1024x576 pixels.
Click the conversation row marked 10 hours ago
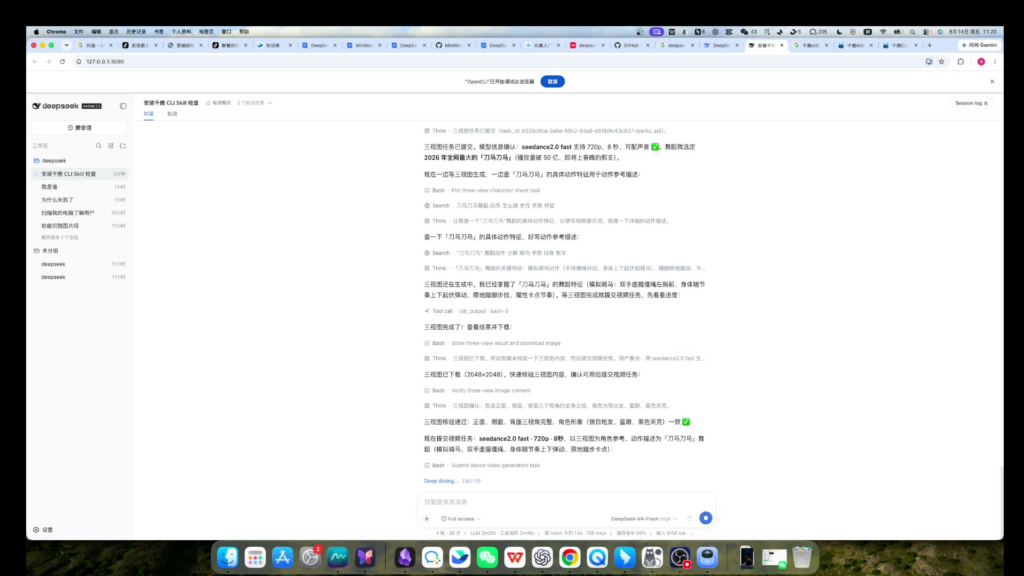point(80,213)
